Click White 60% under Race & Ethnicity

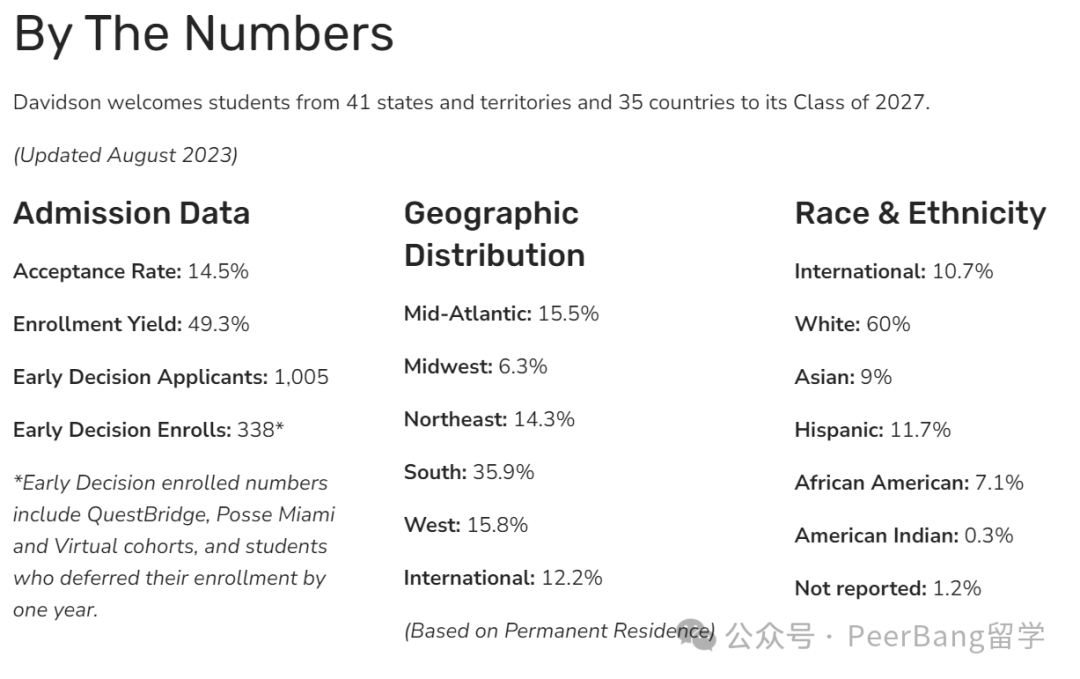pos(852,324)
